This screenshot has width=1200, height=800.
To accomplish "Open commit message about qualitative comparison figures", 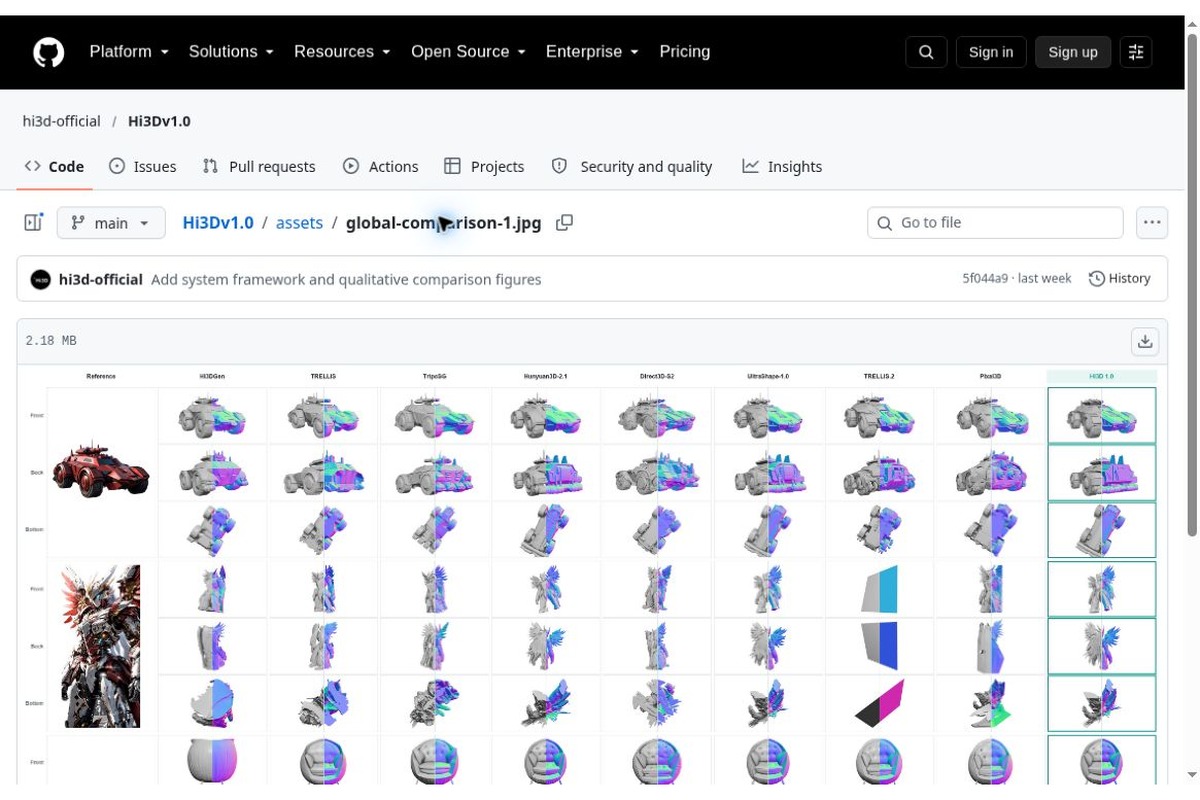I will coord(346,280).
